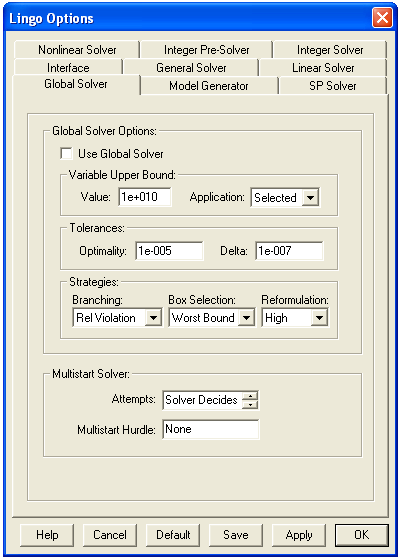Click the Optimality tolerance field
The image size is (400, 559).
pyautogui.click(x=169, y=251)
